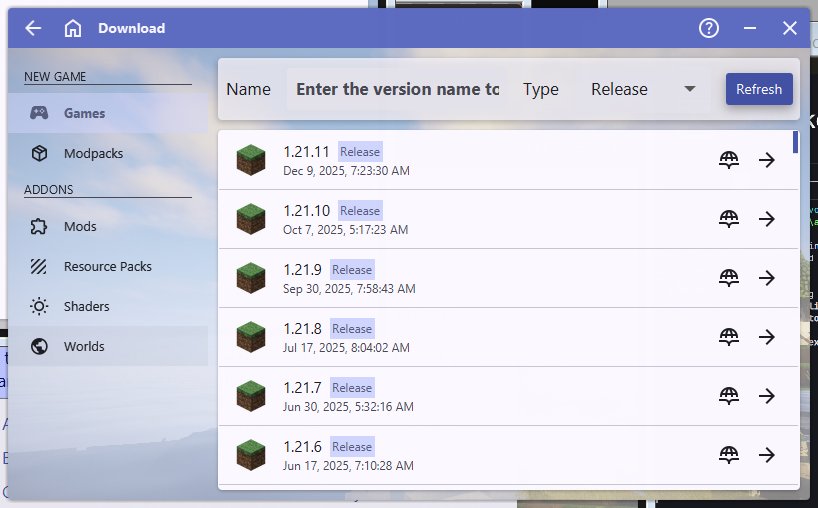
Task: Click the grass block icon for 1.21.10
Action: click(251, 219)
